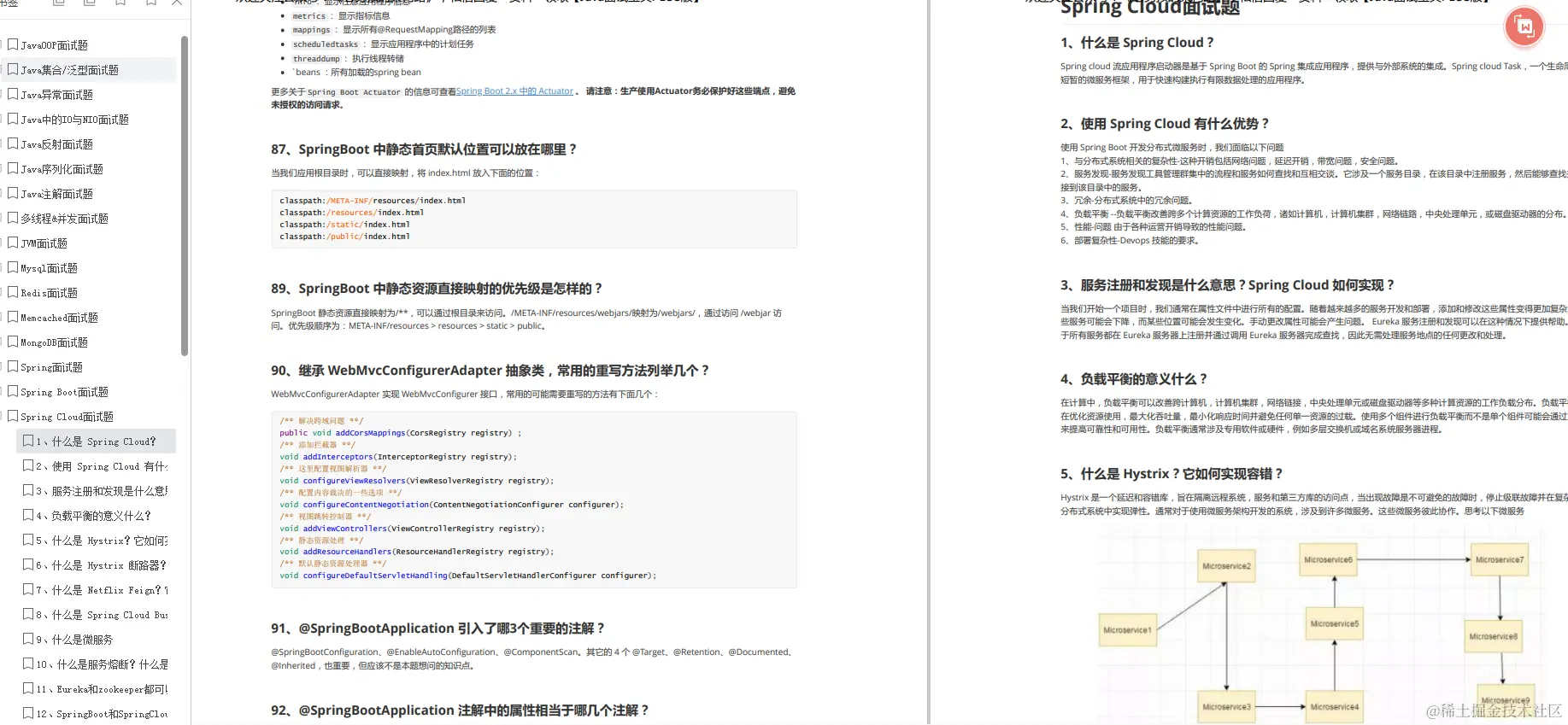1568x725 pixels.
Task: Select the Spring Cloud面试题 parent bookmark
Action: click(x=67, y=417)
